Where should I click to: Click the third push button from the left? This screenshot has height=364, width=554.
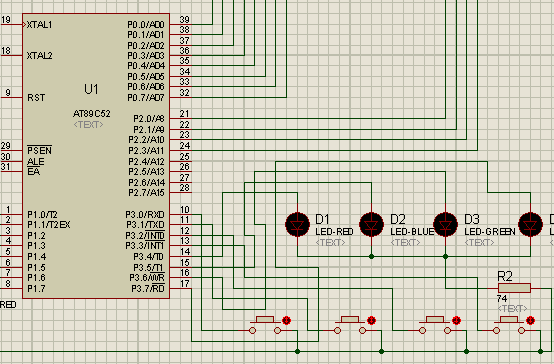pos(435,325)
